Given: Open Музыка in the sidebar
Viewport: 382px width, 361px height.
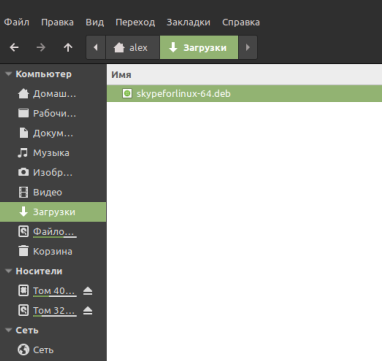Looking at the screenshot, I should point(51,153).
